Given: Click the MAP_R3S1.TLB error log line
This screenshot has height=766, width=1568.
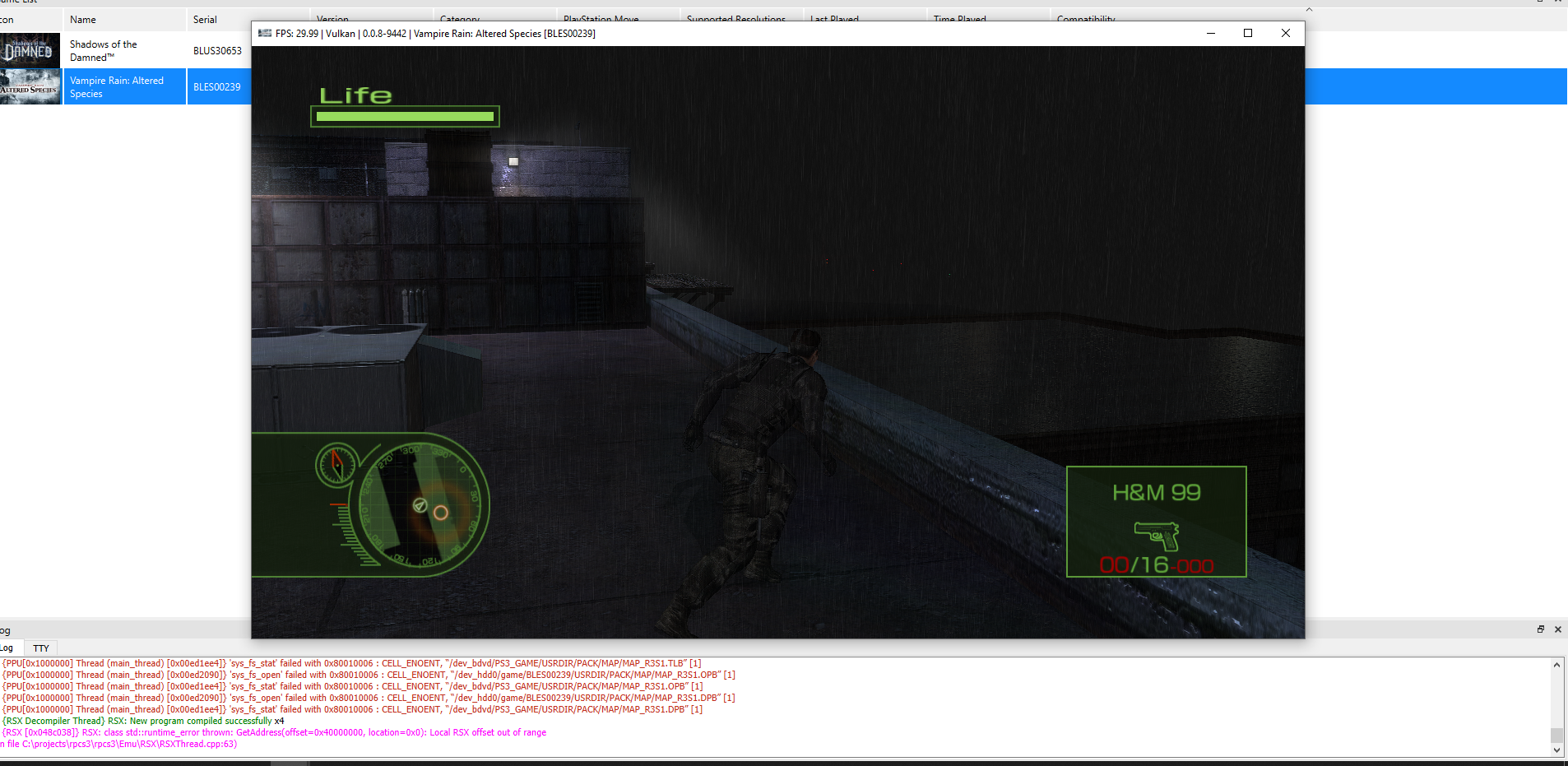Looking at the screenshot, I should 352,663.
